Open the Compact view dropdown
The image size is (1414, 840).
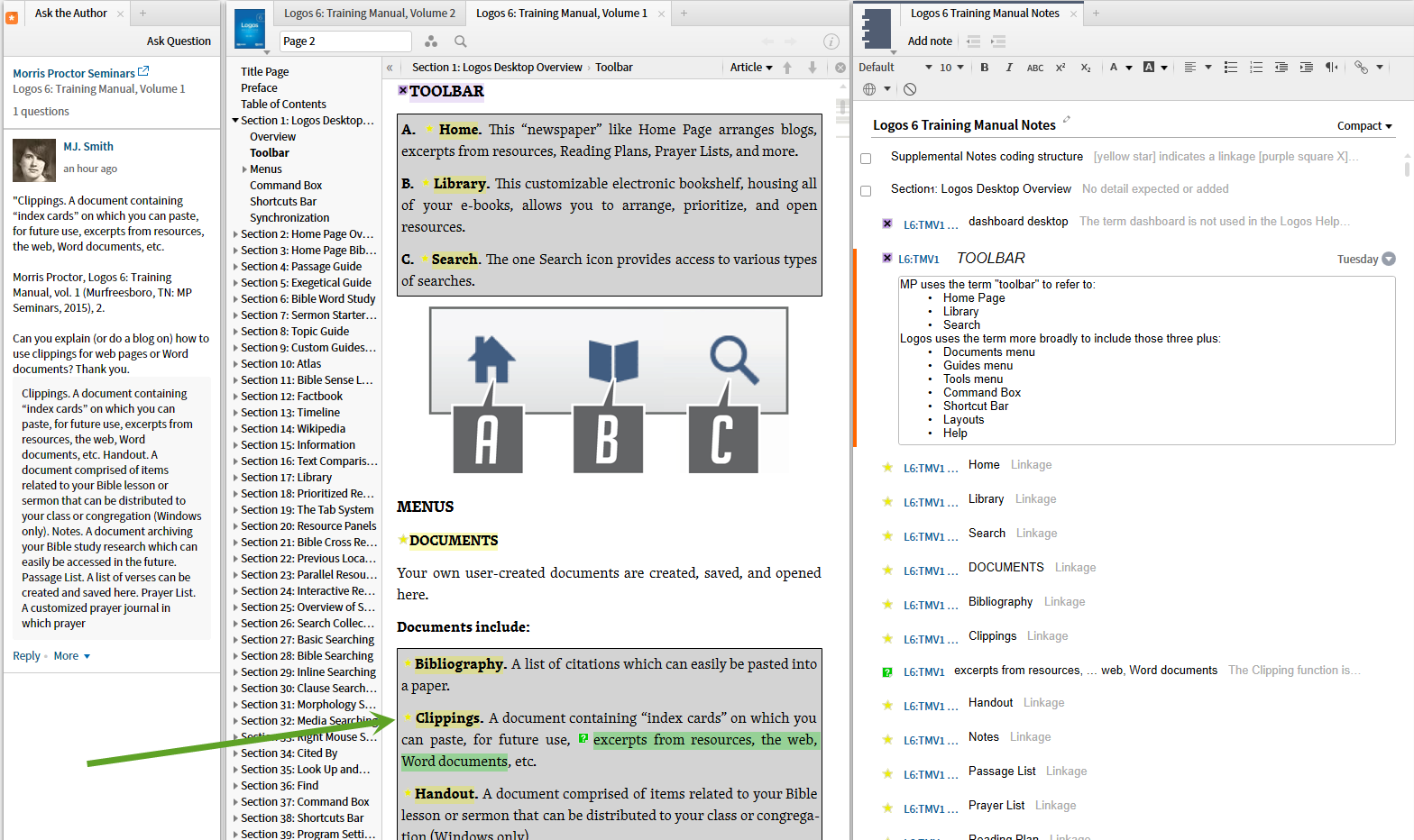point(1364,126)
